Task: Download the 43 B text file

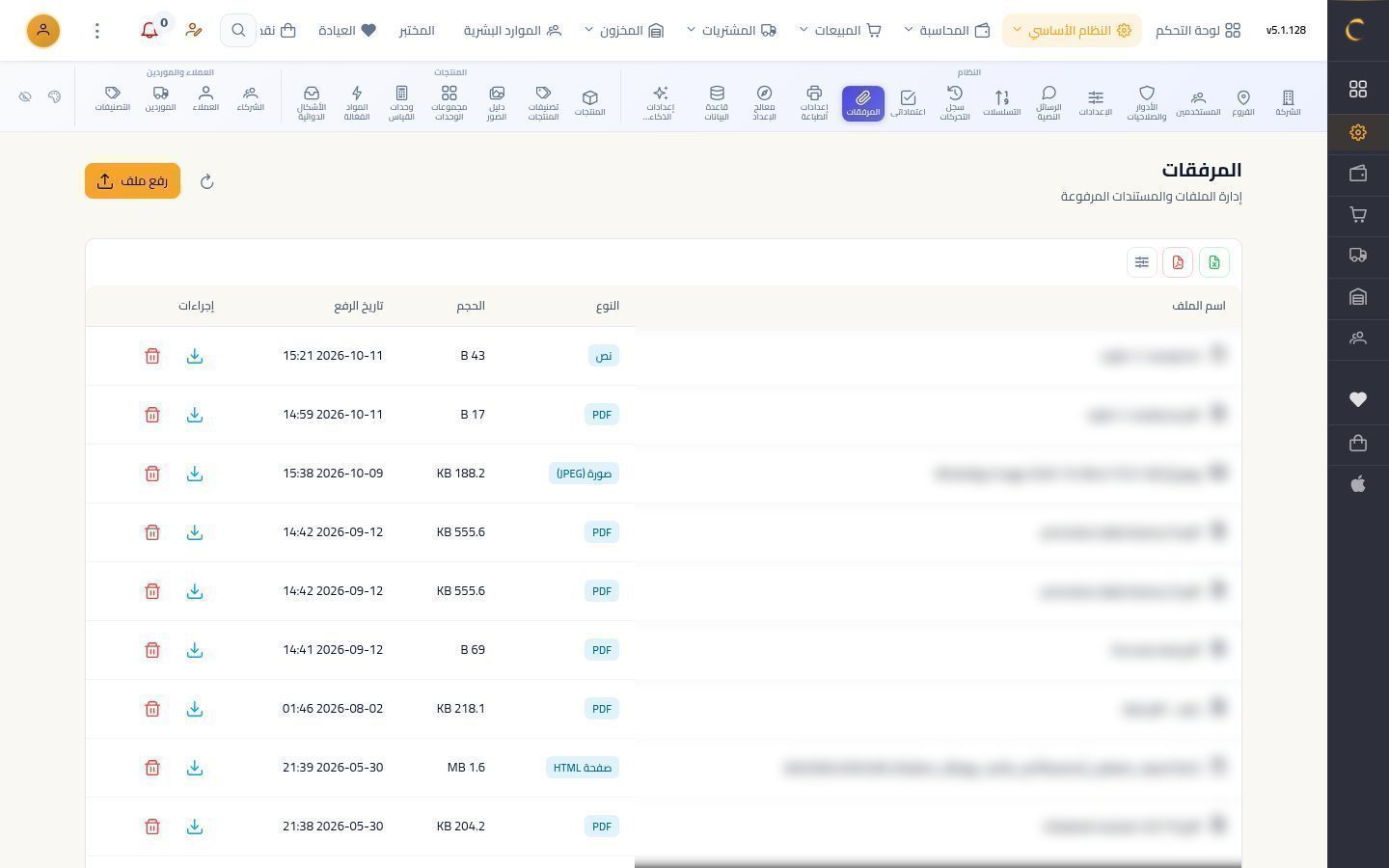Action: pos(195,356)
